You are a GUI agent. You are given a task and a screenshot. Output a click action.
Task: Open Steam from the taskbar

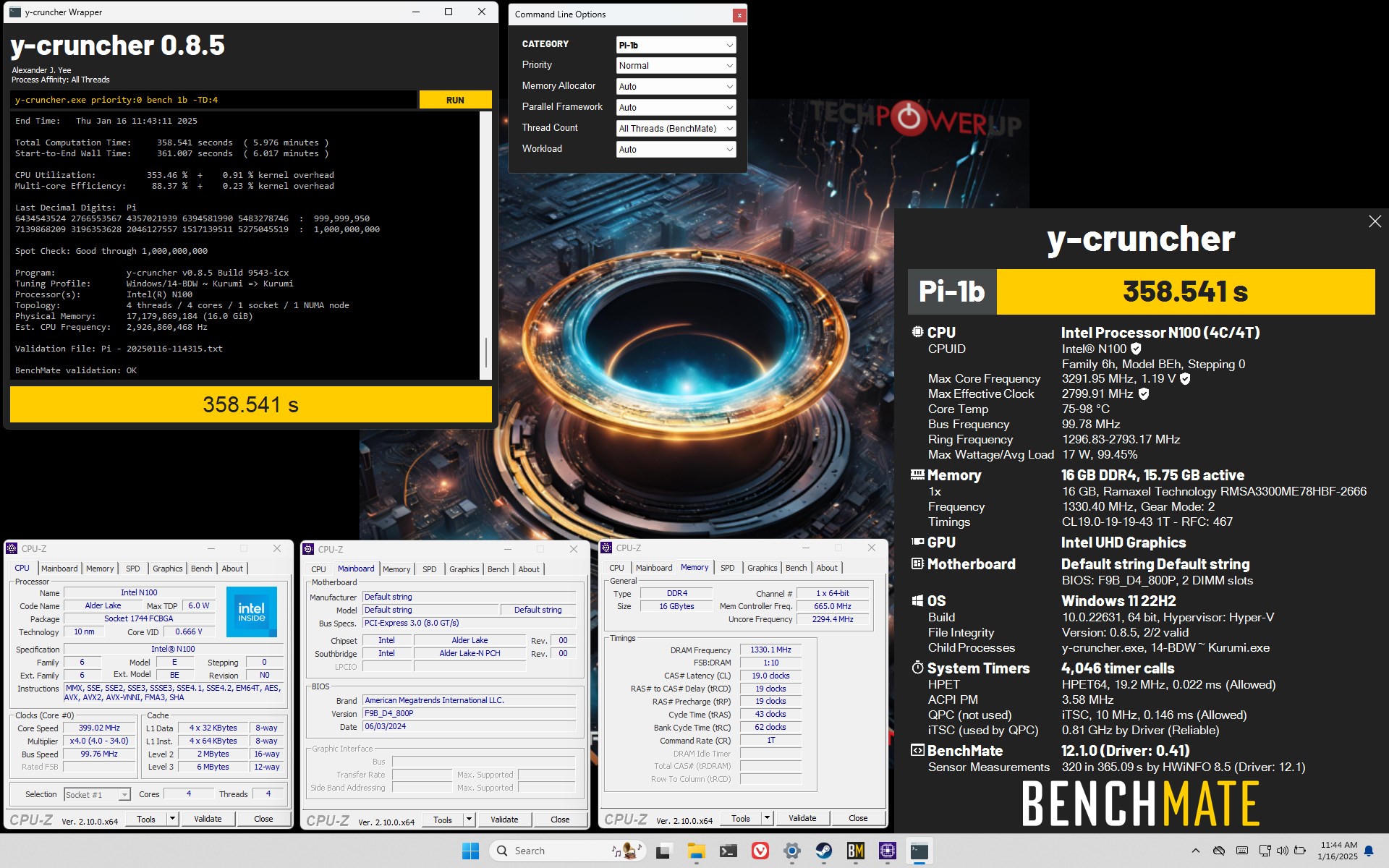[824, 851]
